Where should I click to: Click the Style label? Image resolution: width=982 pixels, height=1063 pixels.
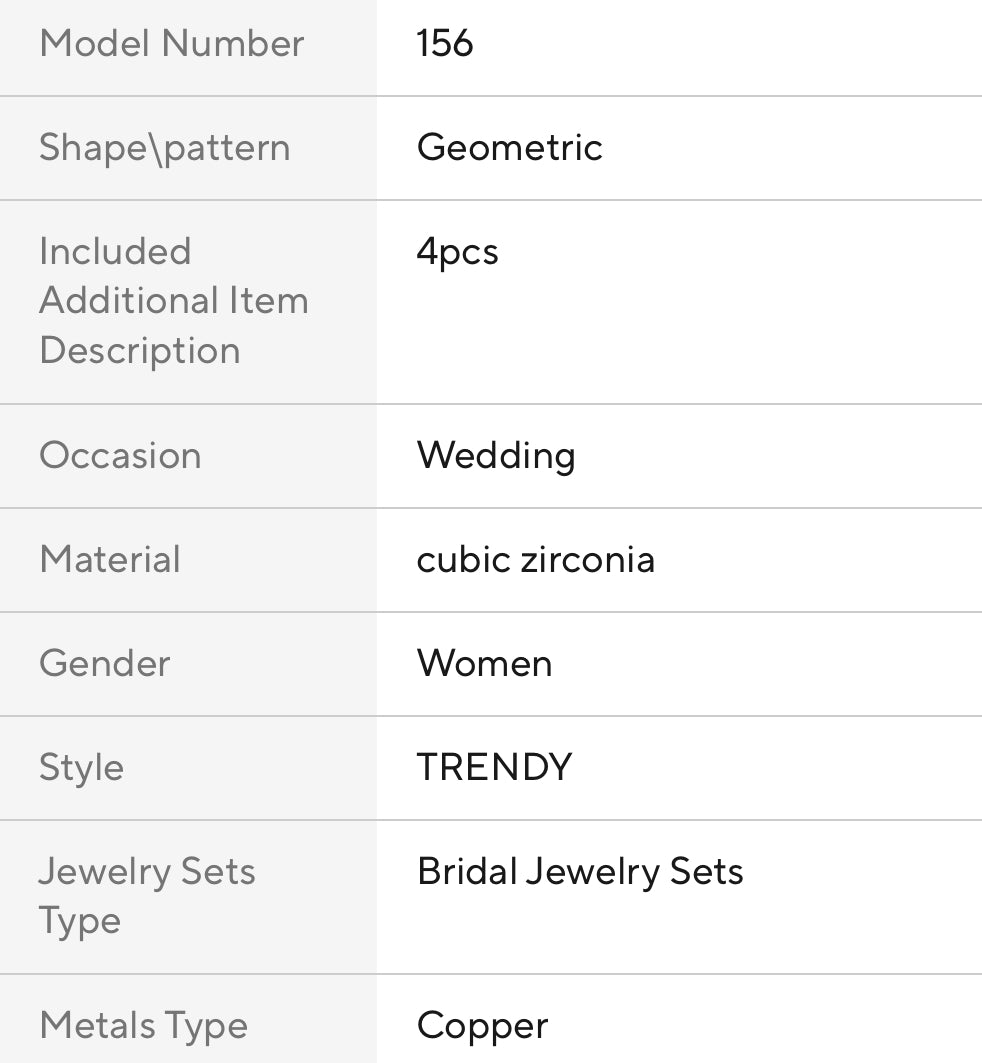(81, 768)
